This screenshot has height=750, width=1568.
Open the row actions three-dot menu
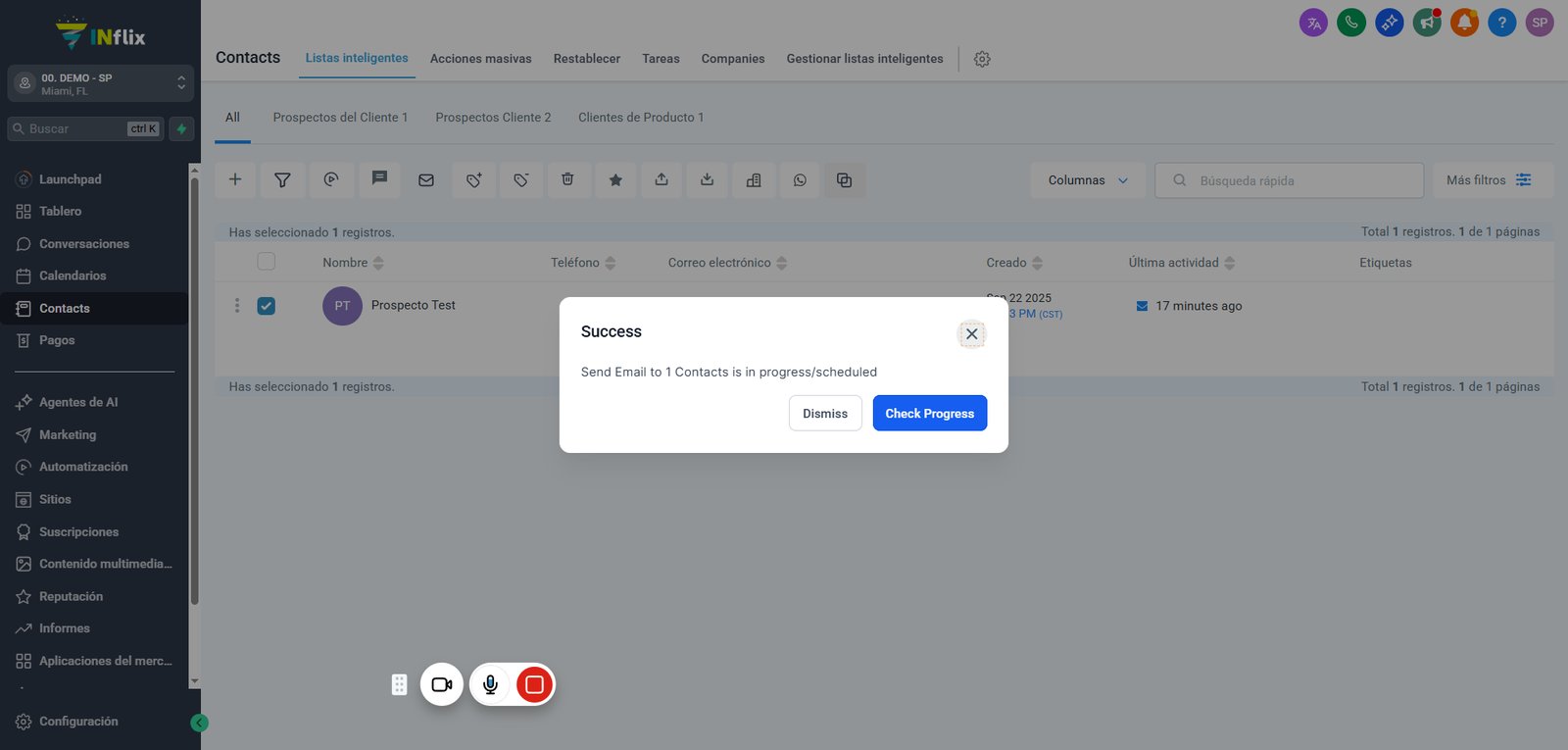(237, 306)
